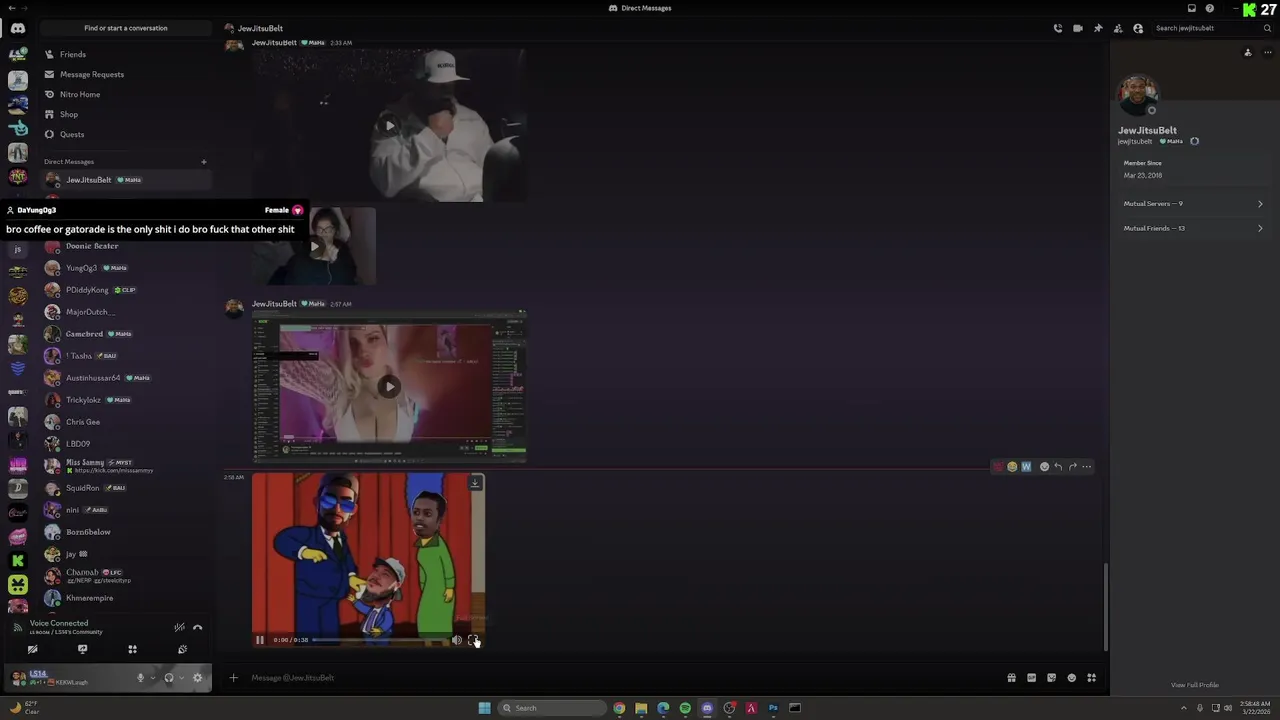Open the Trickylokz conversation

pyautogui.click(x=126, y=400)
